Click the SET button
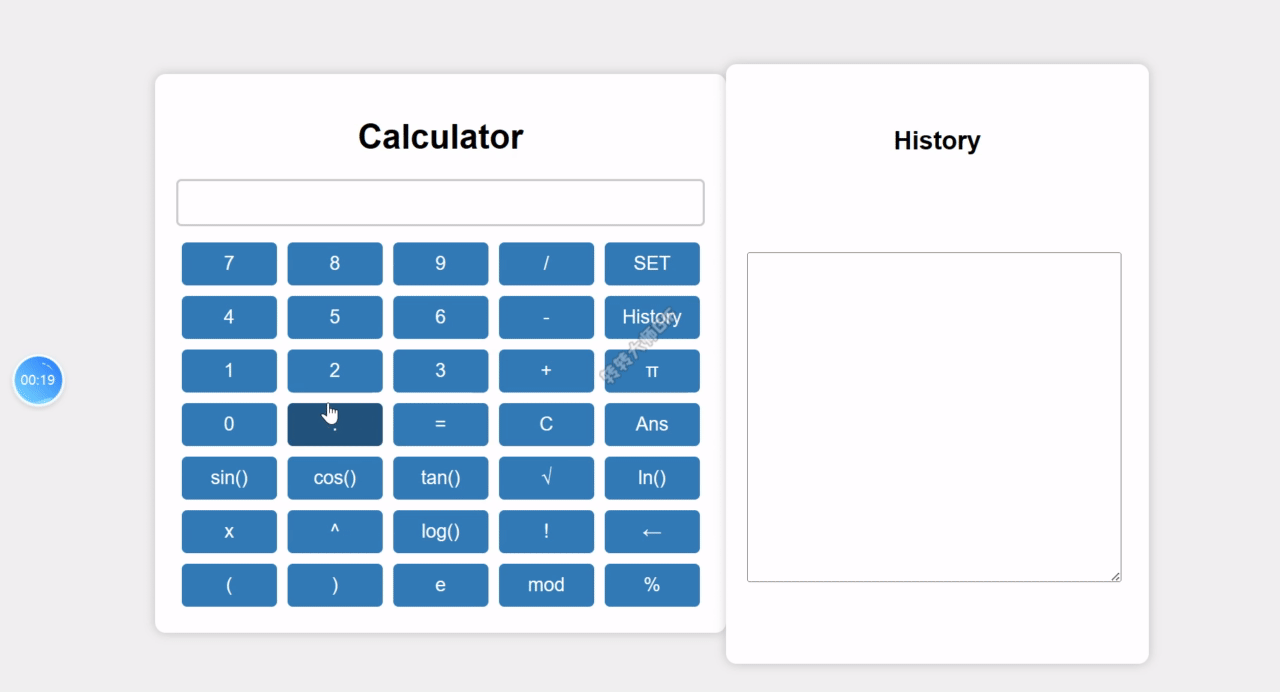 652,263
